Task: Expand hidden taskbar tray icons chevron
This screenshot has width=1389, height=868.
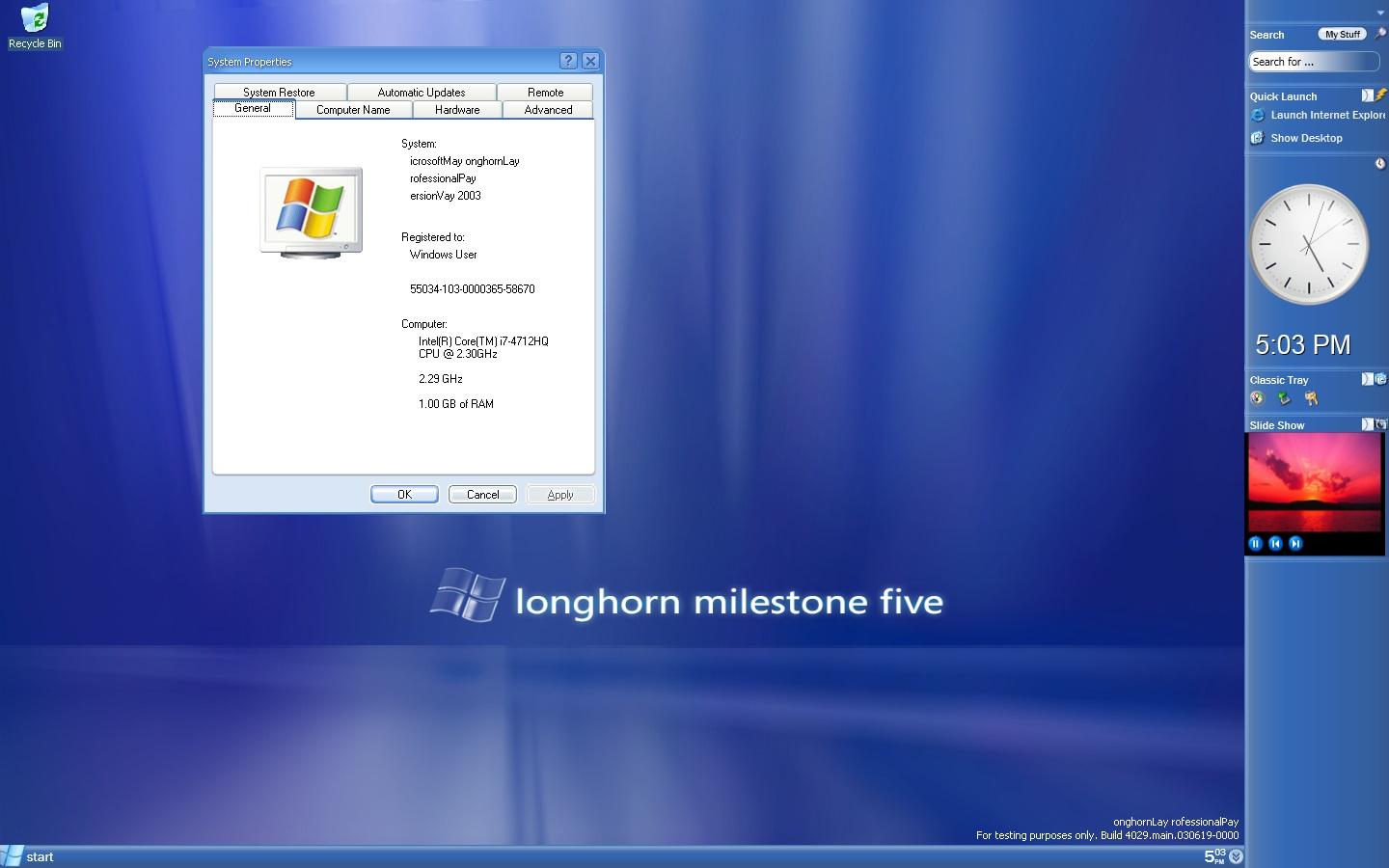Action: click(x=1237, y=856)
